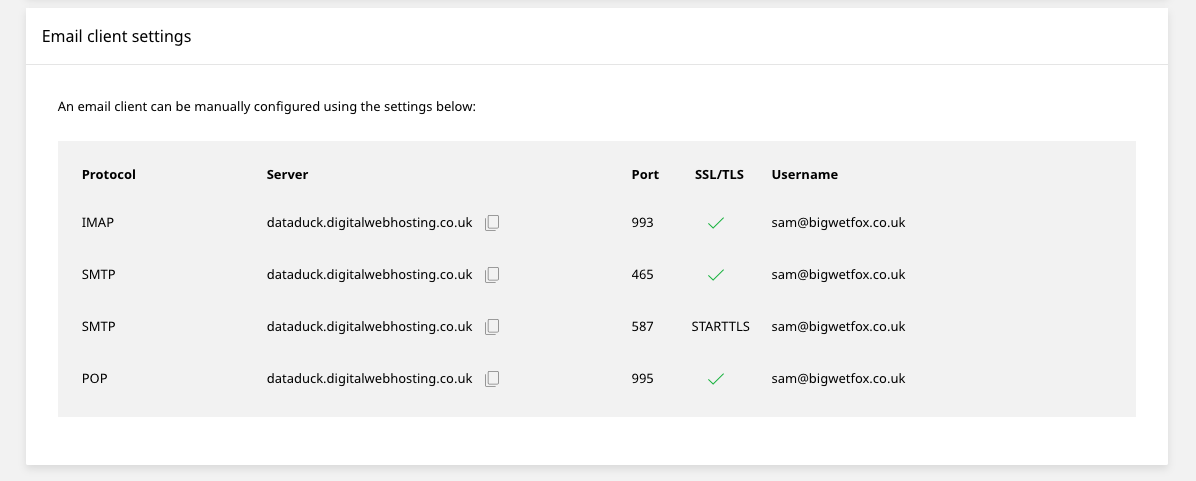The image size is (1196, 481).
Task: Copy server address for SMTP port 587
Action: [x=492, y=327]
